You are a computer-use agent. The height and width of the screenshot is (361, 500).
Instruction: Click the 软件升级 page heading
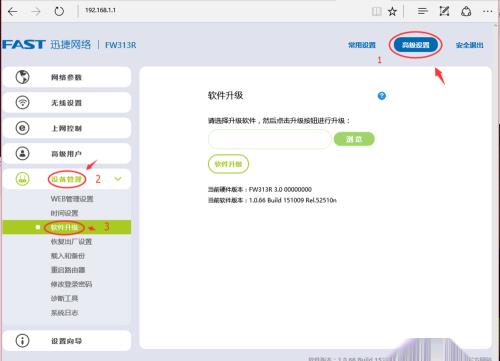pos(226,95)
